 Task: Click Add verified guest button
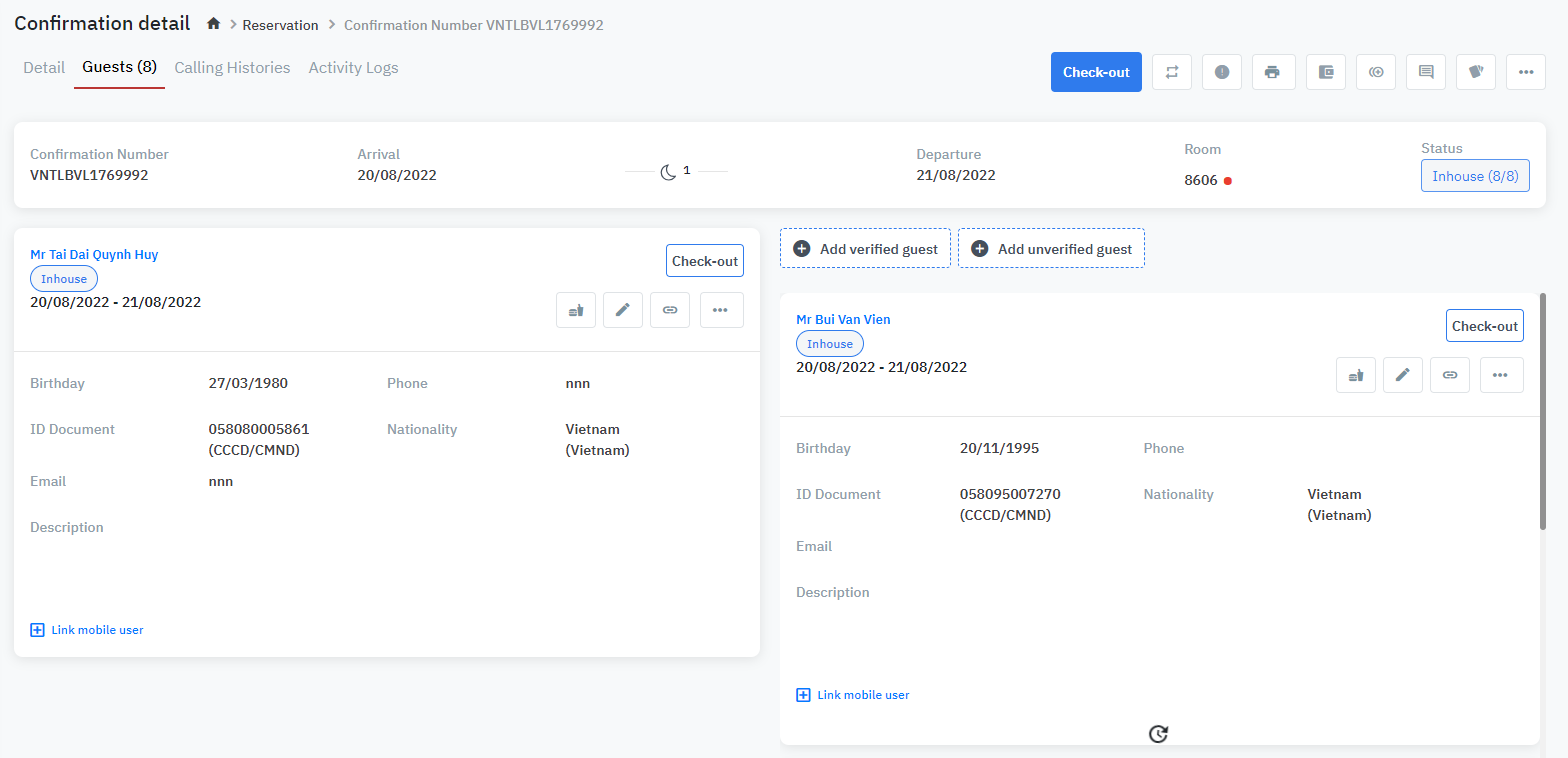(865, 249)
